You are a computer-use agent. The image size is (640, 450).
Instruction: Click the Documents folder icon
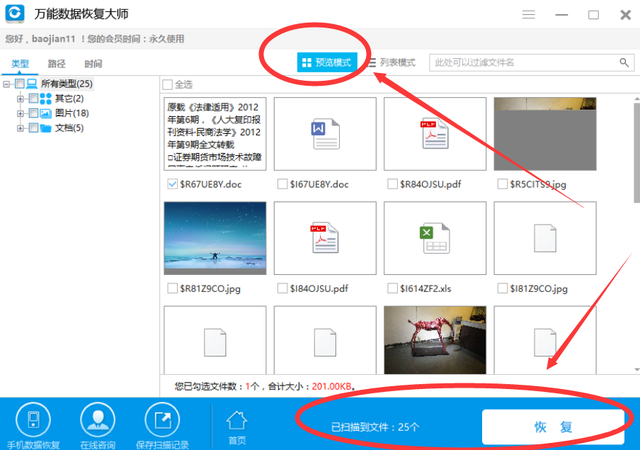[46, 128]
